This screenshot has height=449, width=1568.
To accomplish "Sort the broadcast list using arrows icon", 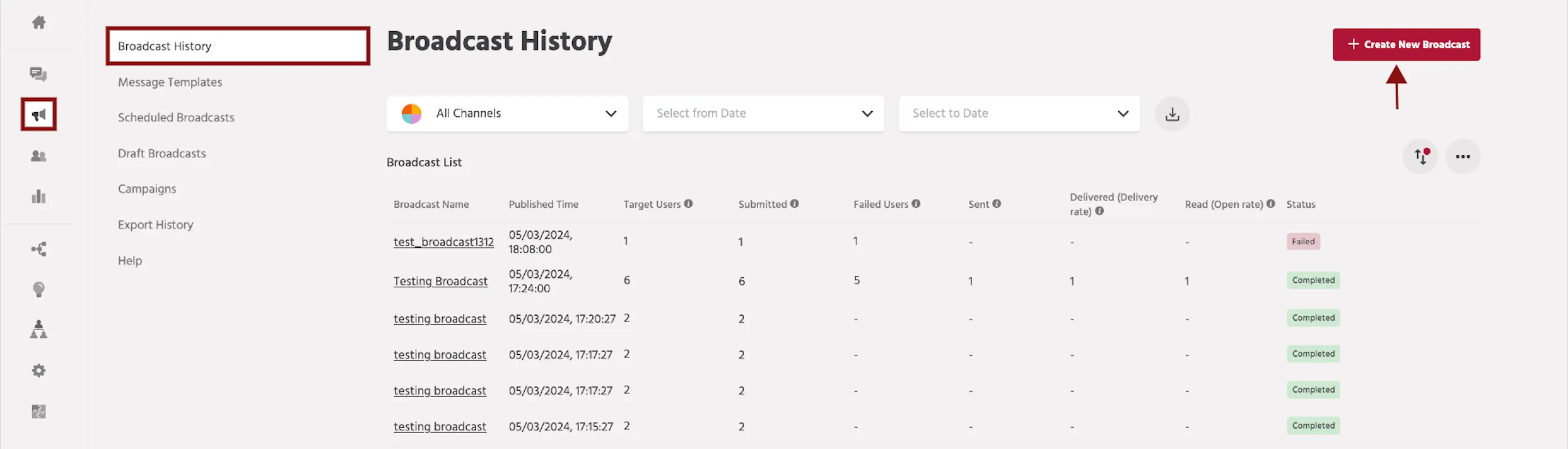I will coord(1420,156).
